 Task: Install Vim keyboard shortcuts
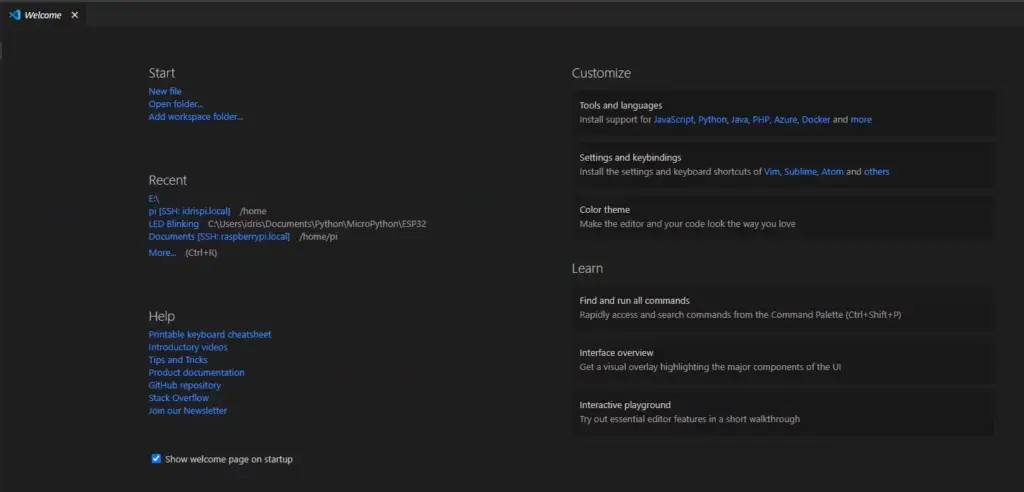pos(771,172)
